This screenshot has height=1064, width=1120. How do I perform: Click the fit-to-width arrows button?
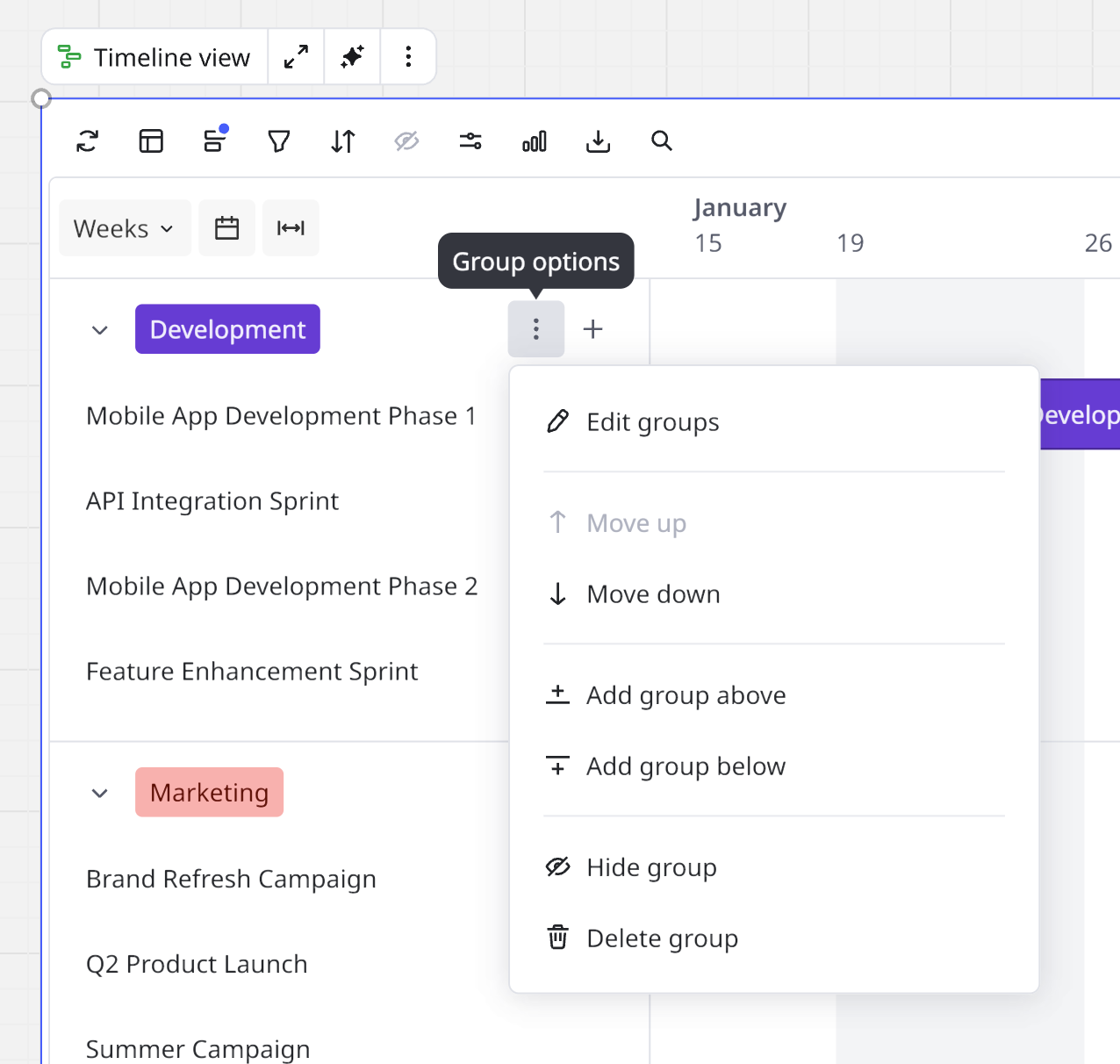(x=291, y=228)
